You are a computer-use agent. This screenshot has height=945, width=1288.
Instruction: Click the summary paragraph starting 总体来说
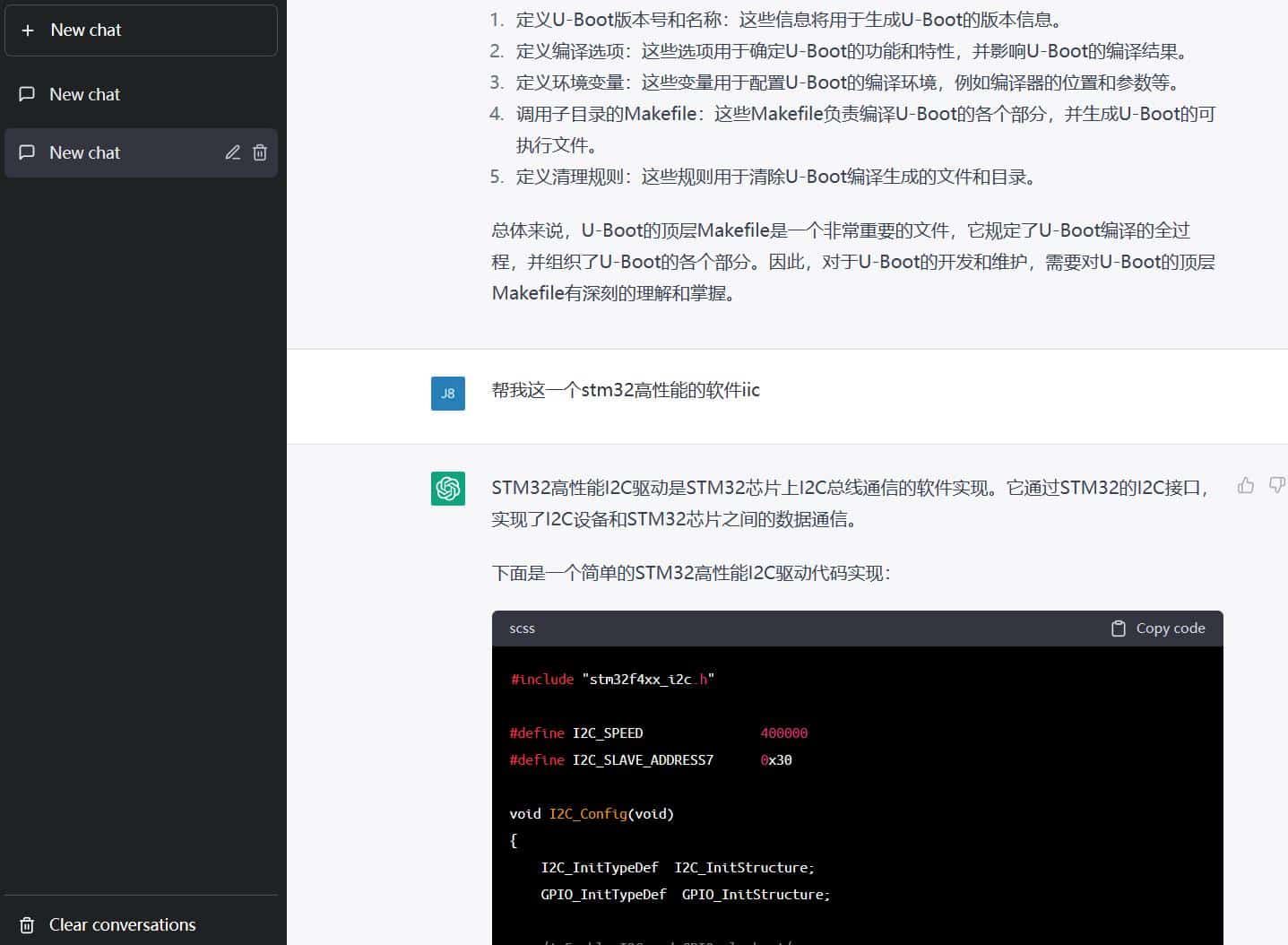[853, 262]
